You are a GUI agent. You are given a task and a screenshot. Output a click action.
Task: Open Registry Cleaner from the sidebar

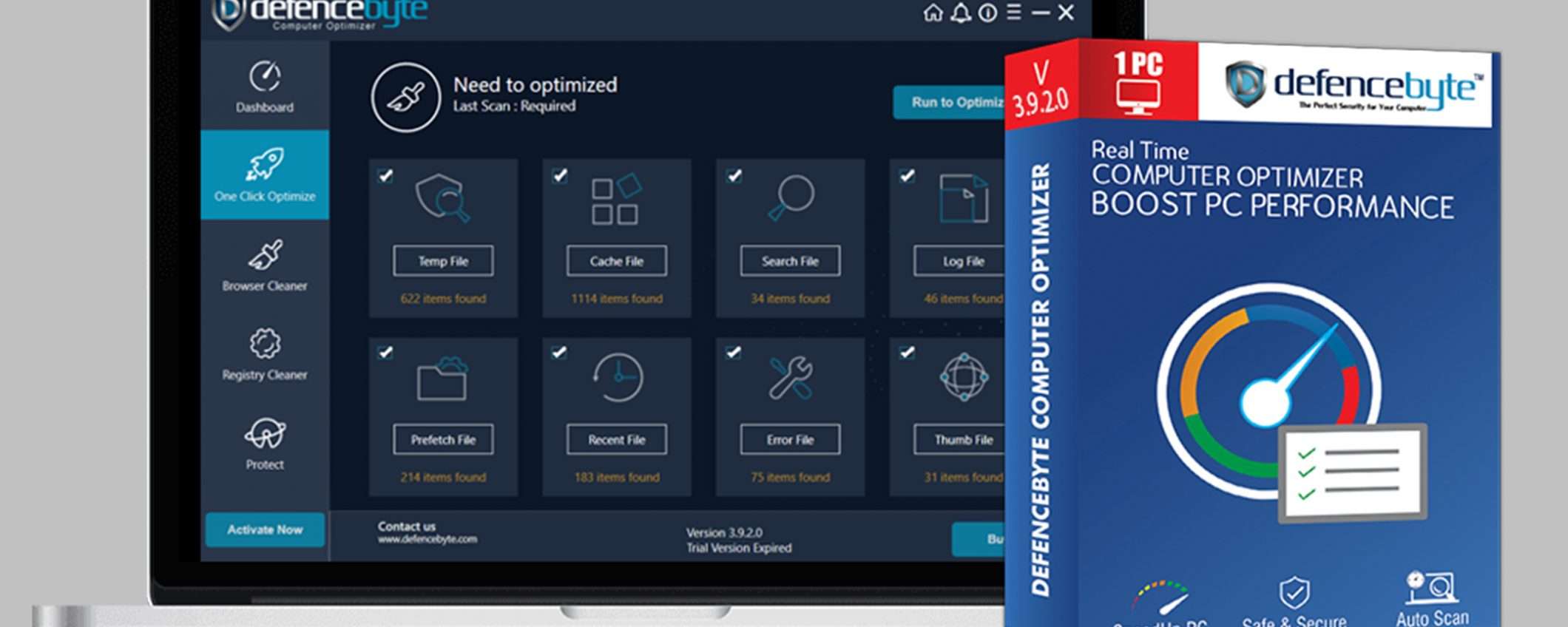pyautogui.click(x=265, y=354)
